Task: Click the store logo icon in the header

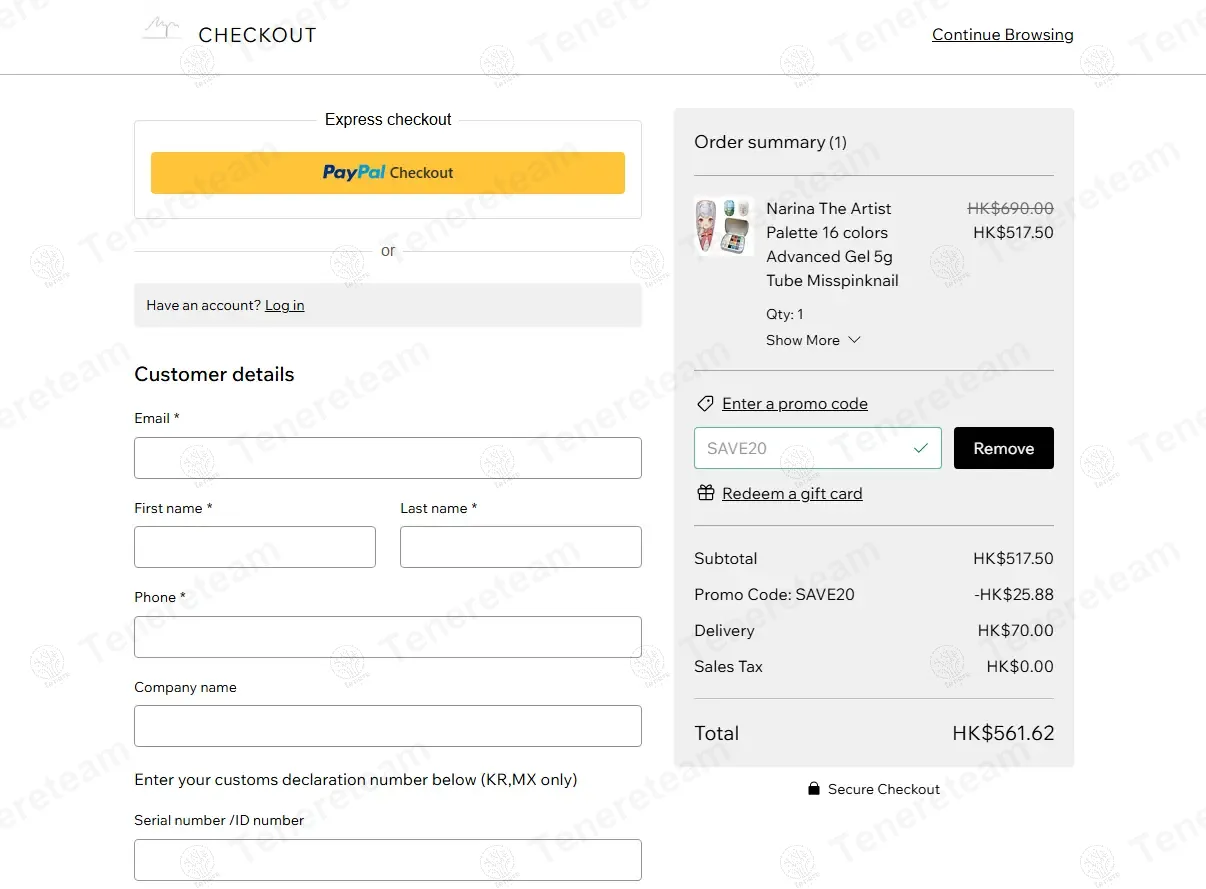Action: (162, 29)
